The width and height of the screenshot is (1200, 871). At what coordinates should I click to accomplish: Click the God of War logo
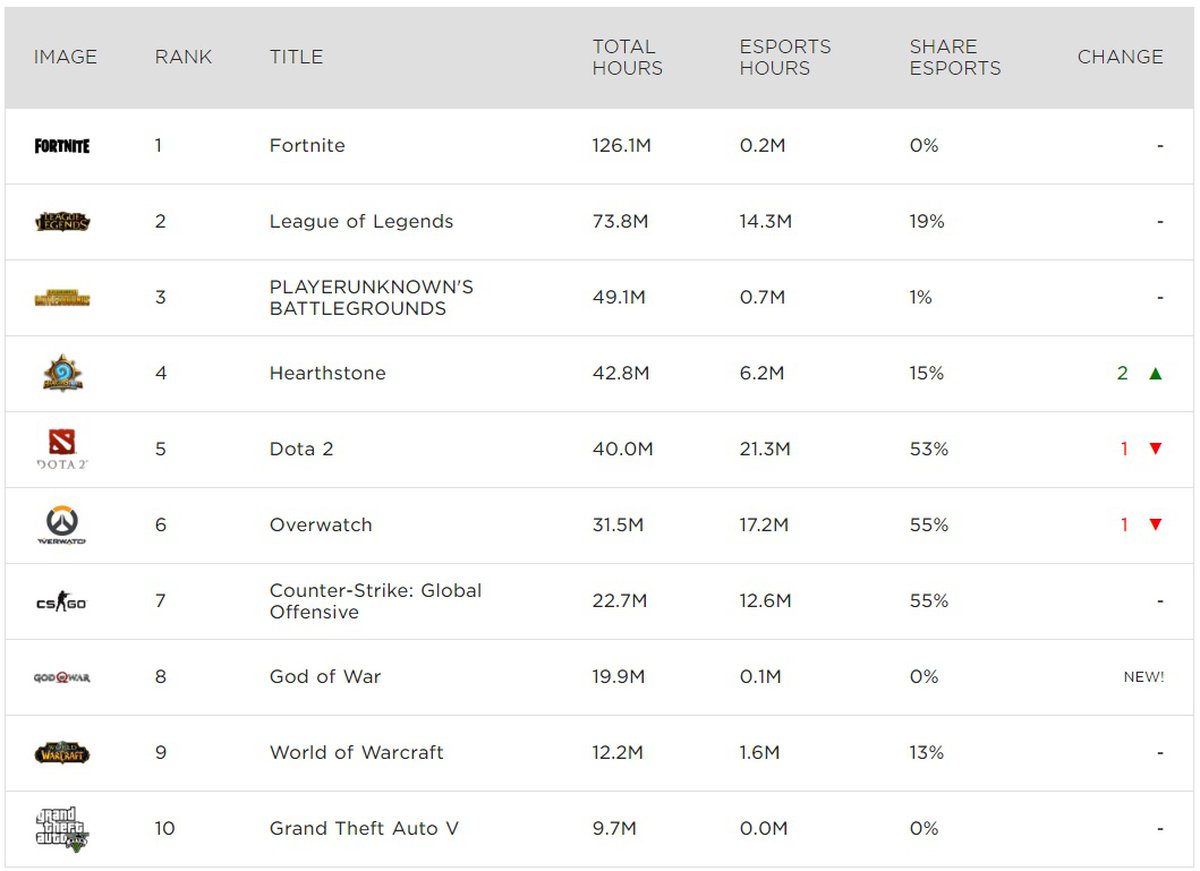click(x=62, y=677)
